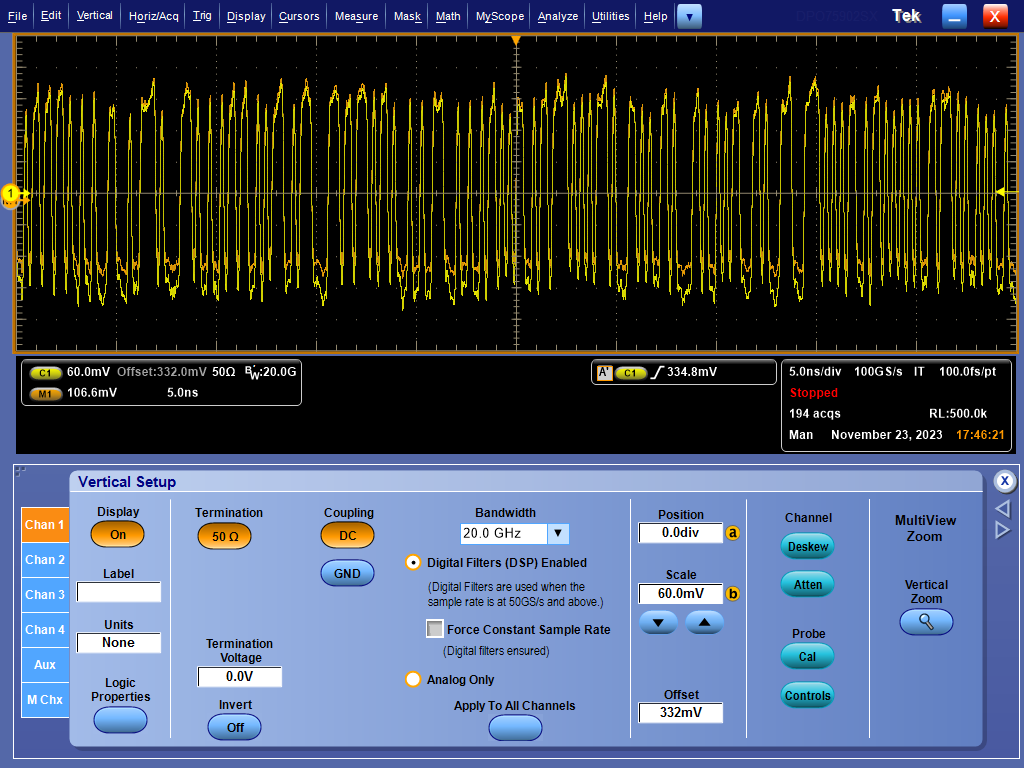
Task: Click the channel Atten button
Action: pyautogui.click(x=807, y=584)
